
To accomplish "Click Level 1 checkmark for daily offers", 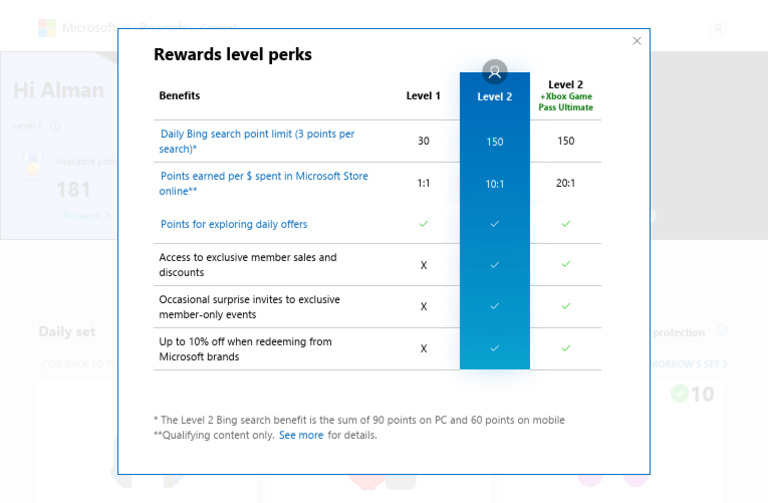I will click(423, 224).
